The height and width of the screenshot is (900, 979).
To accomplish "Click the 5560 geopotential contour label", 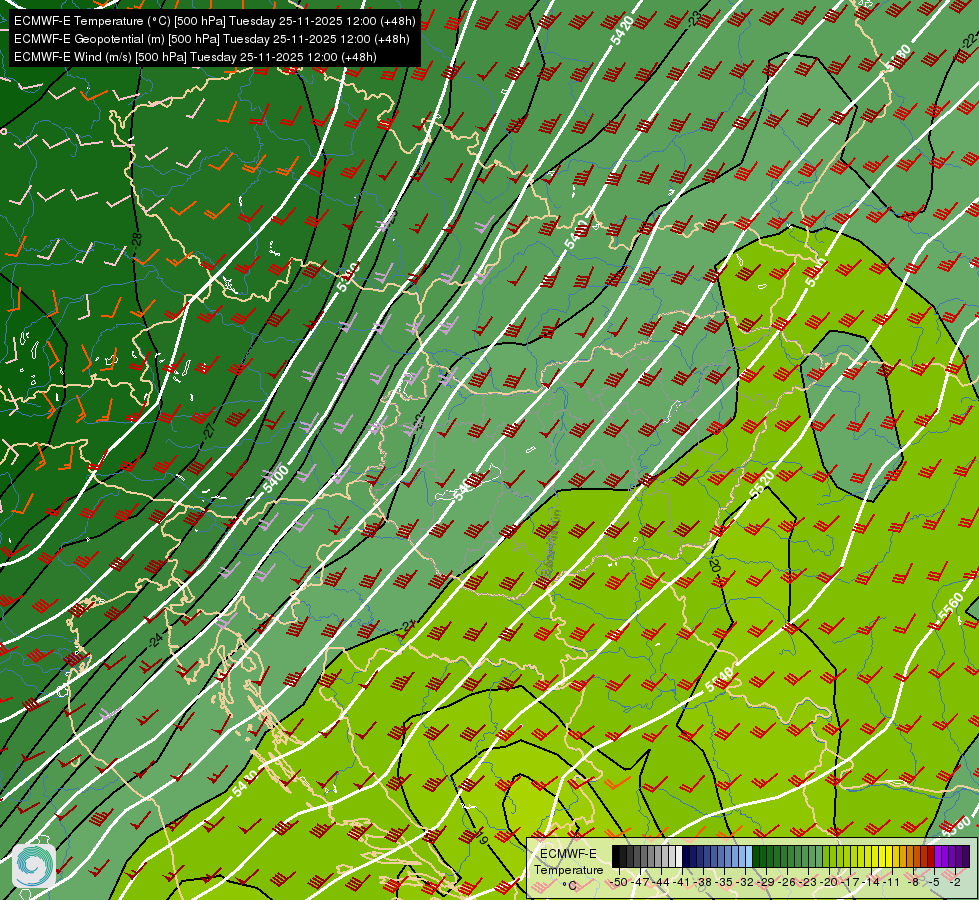I will 951,609.
